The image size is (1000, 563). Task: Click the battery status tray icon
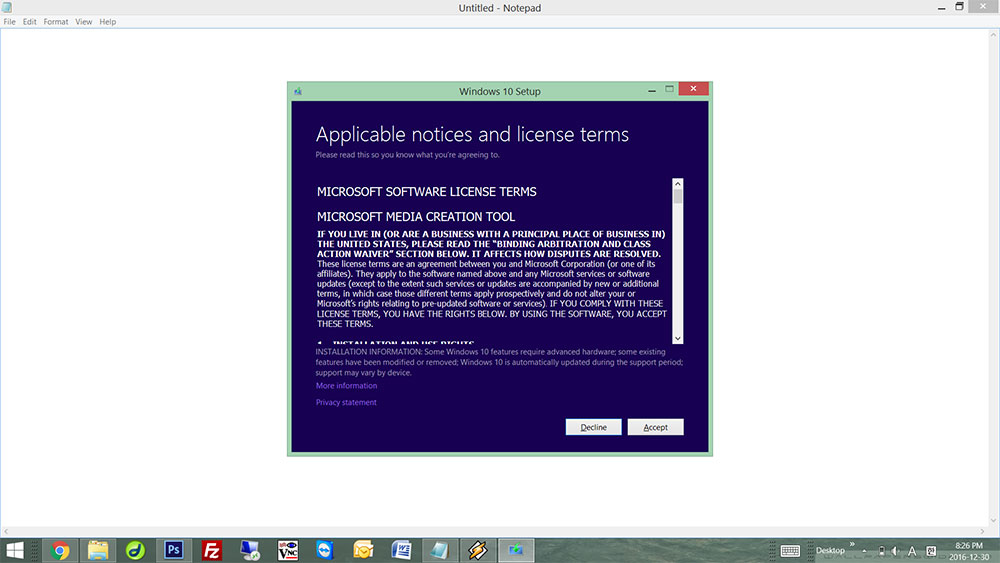coord(881,551)
